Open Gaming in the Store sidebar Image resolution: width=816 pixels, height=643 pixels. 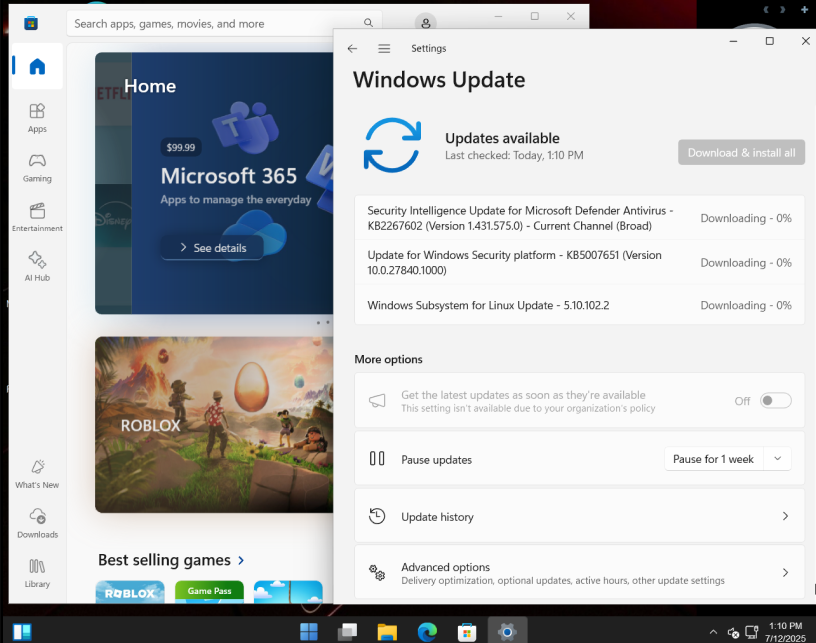(x=37, y=168)
